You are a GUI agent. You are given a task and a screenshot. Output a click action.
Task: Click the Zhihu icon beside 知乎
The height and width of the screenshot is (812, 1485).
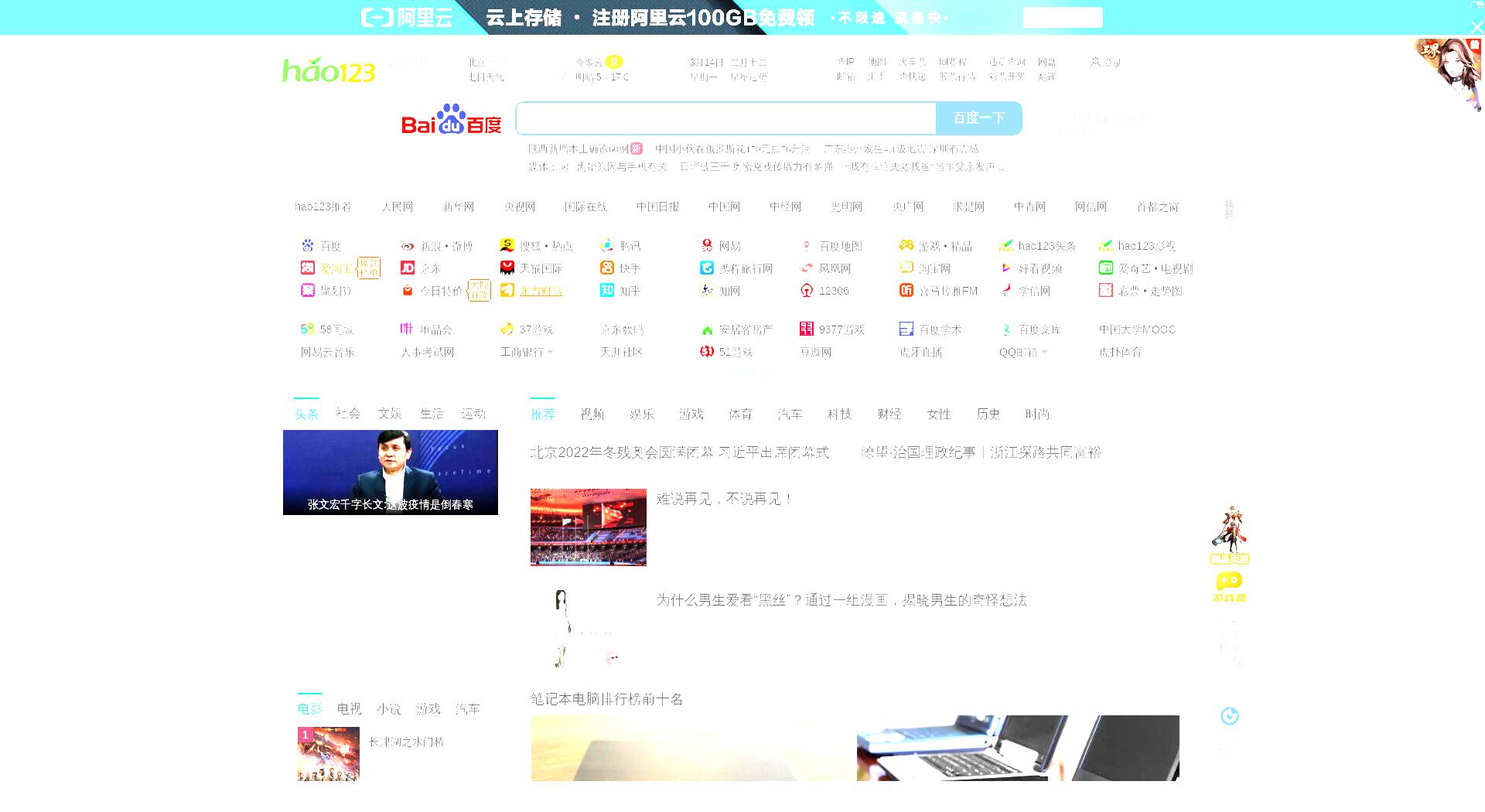click(607, 290)
